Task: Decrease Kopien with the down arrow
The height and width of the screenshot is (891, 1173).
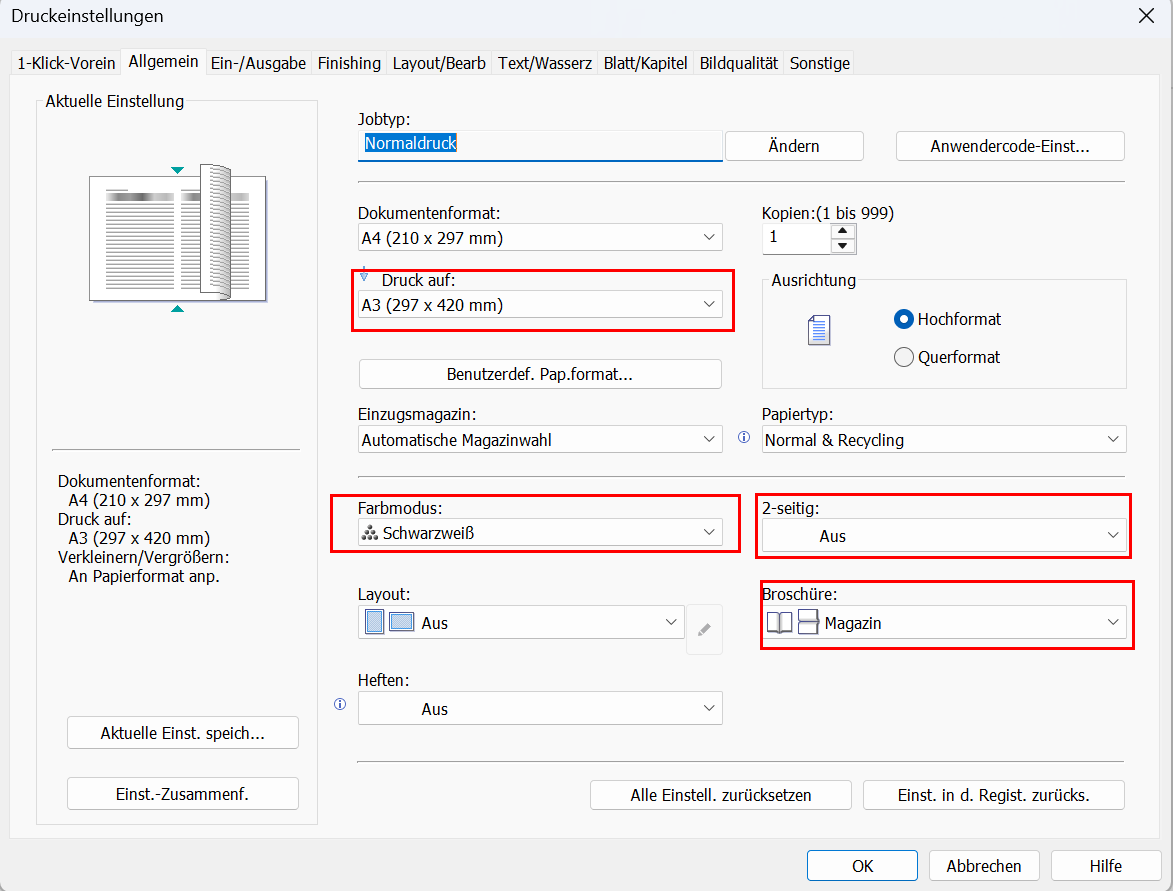Action: (x=844, y=246)
